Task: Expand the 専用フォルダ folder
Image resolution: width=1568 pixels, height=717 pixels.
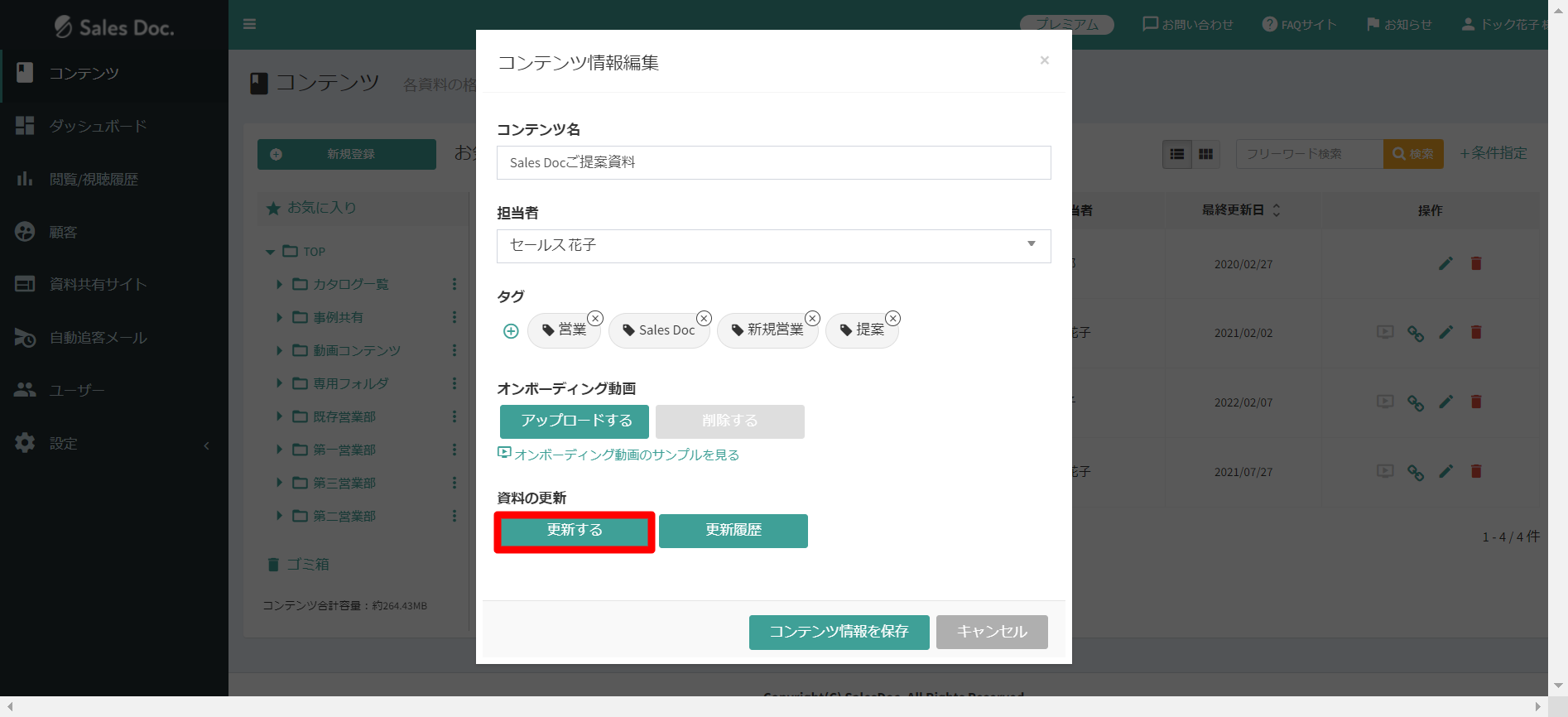Action: tap(279, 383)
